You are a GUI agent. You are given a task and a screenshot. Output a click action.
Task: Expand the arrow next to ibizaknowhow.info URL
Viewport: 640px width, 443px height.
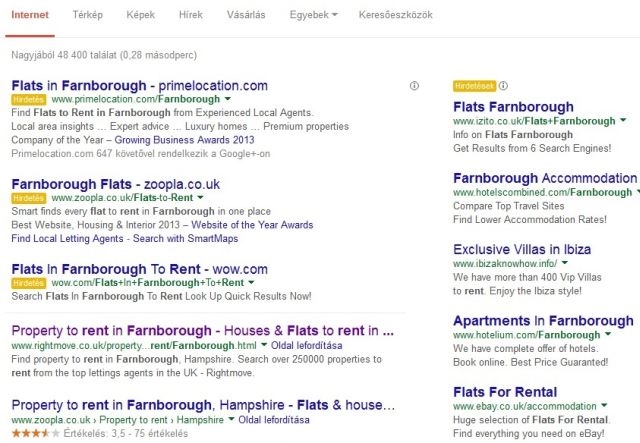[x=564, y=263]
